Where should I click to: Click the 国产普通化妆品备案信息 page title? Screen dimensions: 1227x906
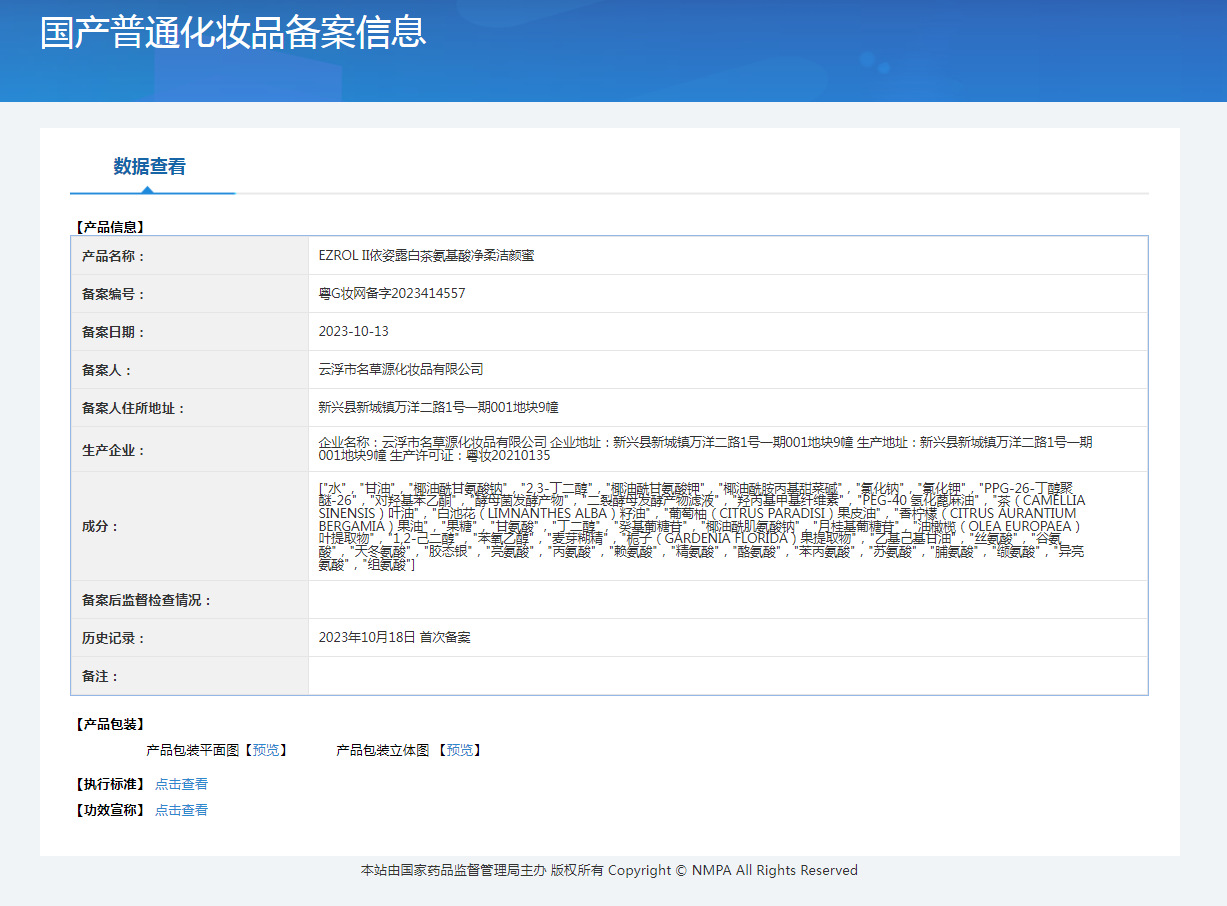233,32
